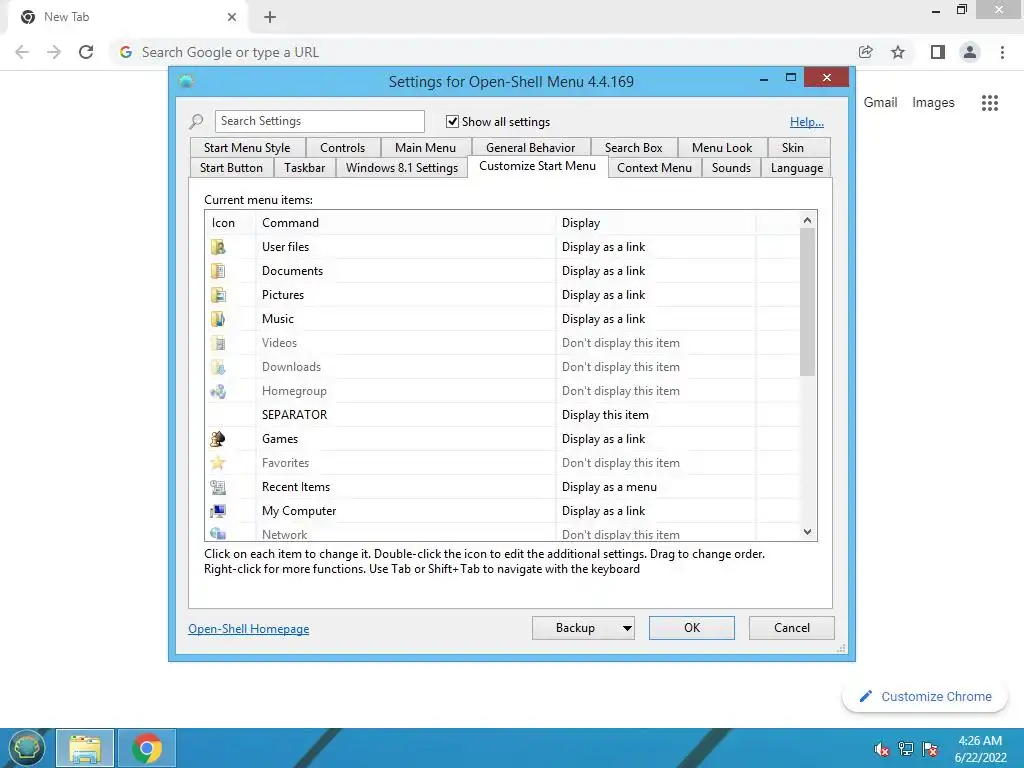Open the Search Box tab
This screenshot has height=768, width=1024.
633,148
